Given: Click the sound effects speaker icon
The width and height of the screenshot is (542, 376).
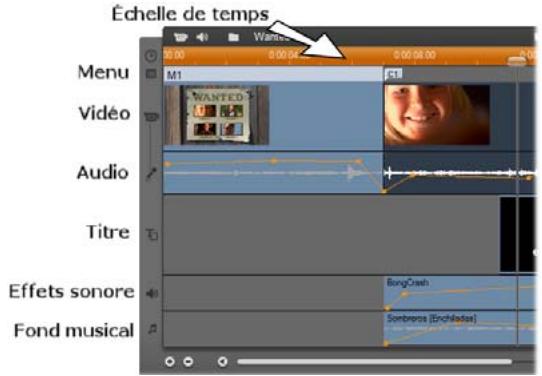Looking at the screenshot, I should tap(152, 294).
